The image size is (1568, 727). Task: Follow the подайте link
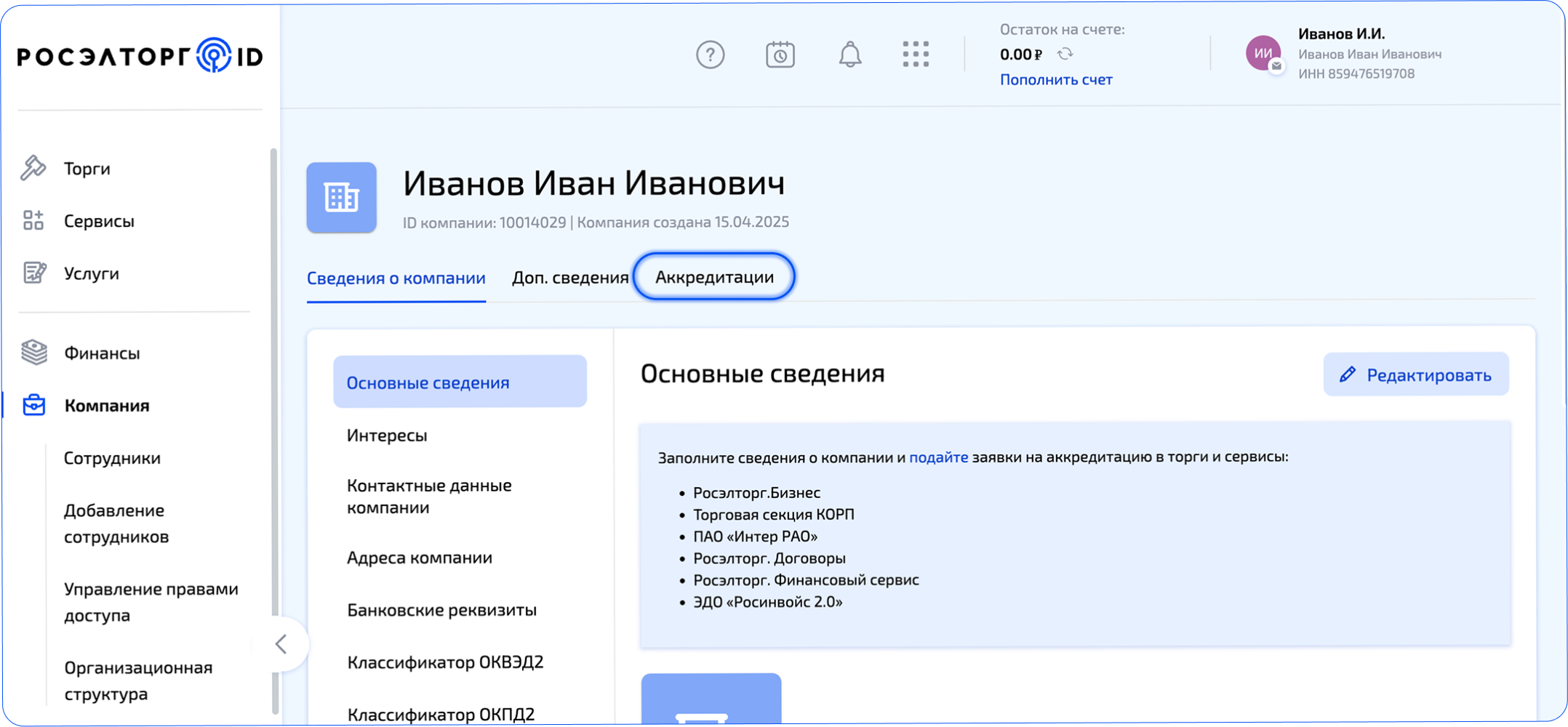click(938, 457)
